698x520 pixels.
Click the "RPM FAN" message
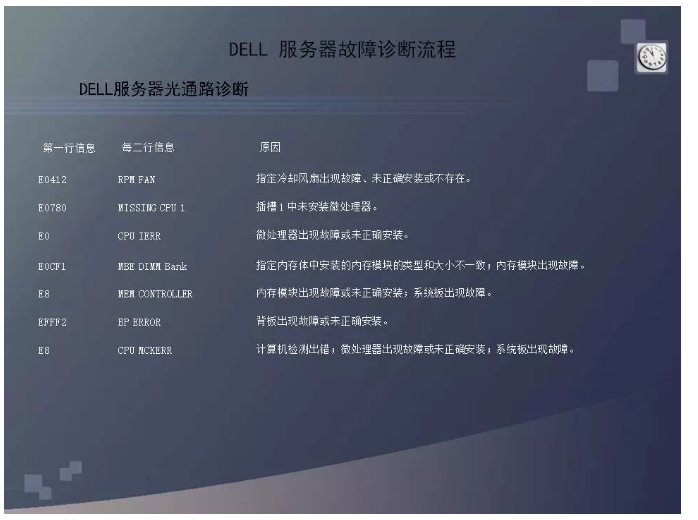coord(136,180)
